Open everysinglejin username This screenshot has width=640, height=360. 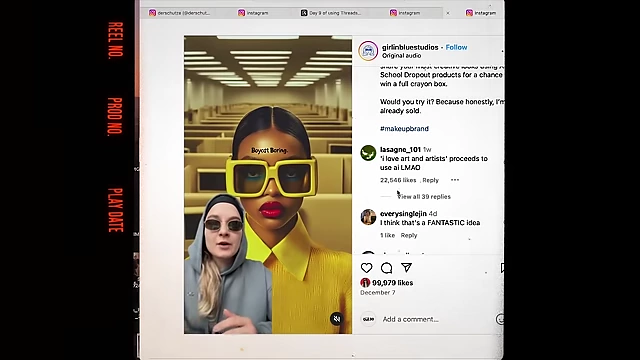coord(403,213)
